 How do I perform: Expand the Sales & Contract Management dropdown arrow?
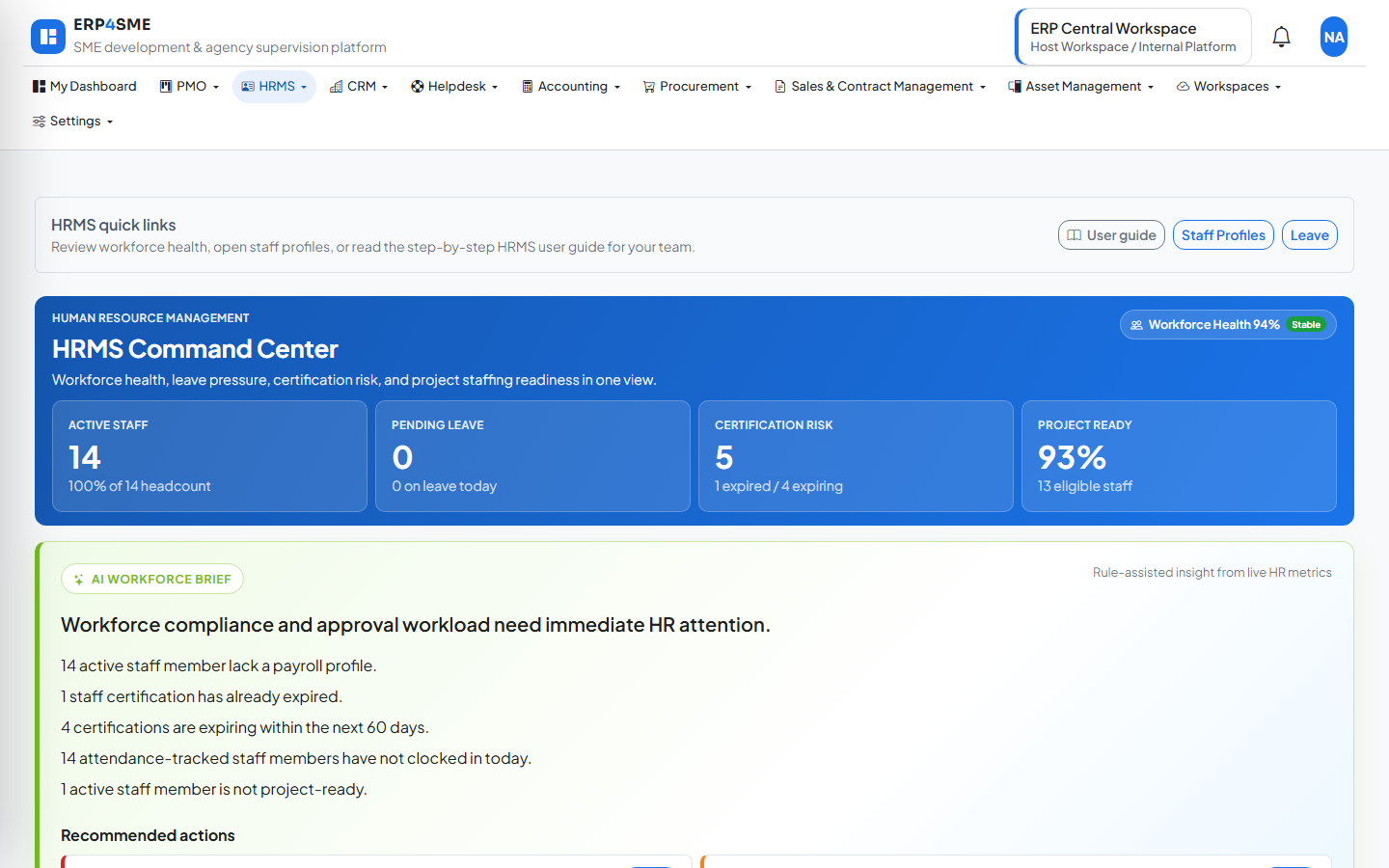(x=983, y=87)
